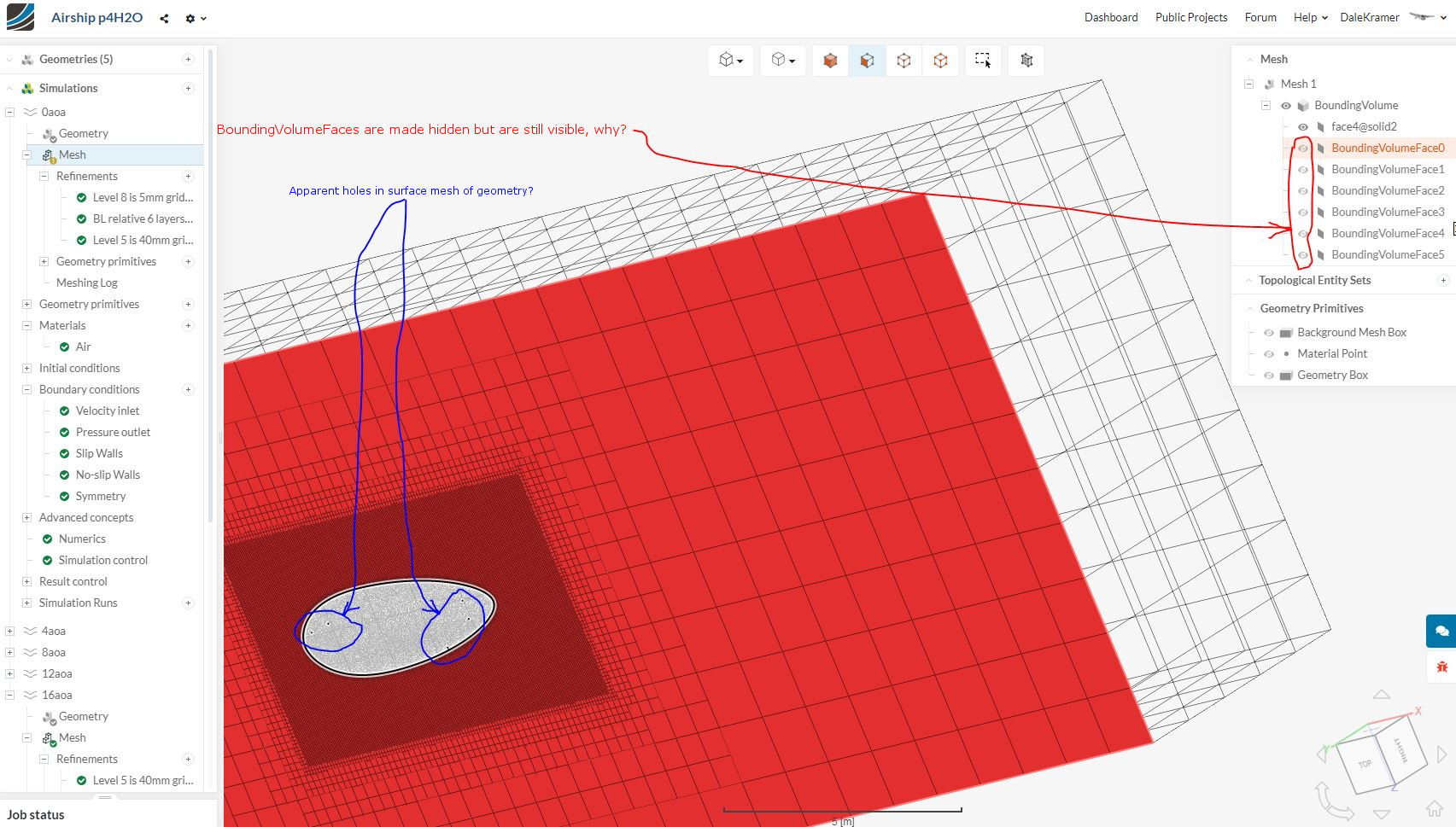Click the red bug report icon
Viewport: 1456px width, 827px height.
pyautogui.click(x=1441, y=667)
